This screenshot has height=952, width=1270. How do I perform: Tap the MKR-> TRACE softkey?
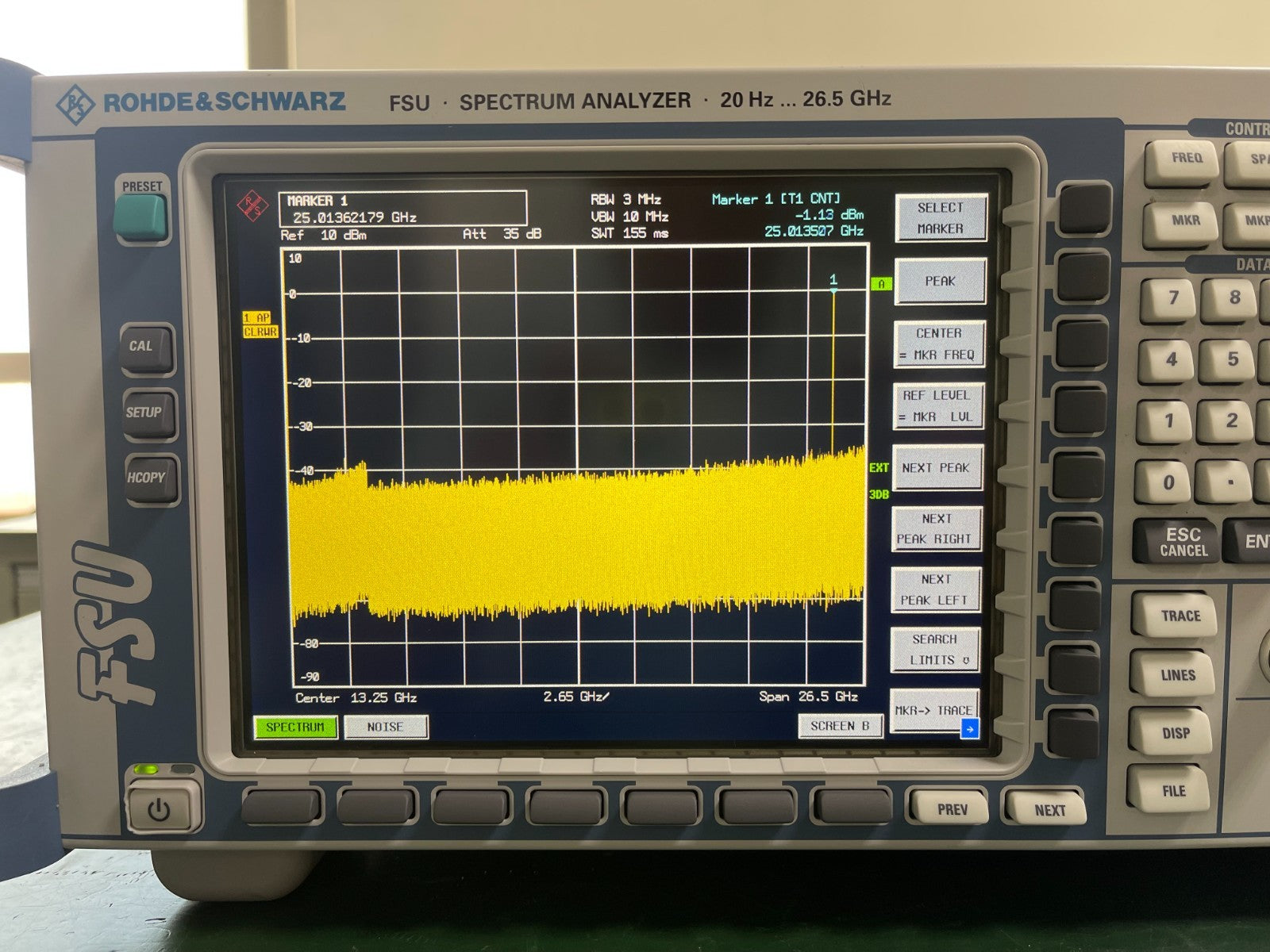pos(933,711)
